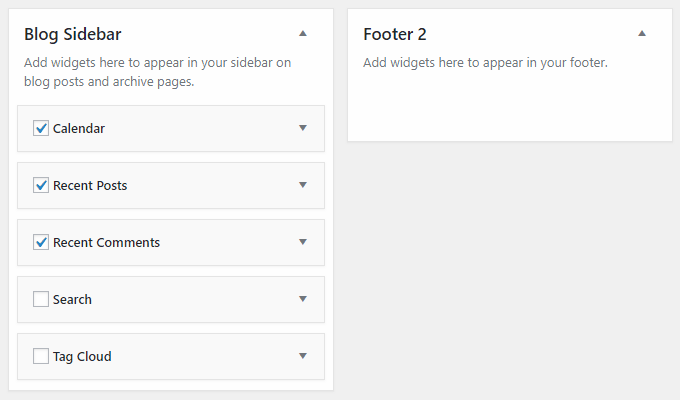
Task: Uncheck the Calendar widget checkbox
Action: tap(41, 128)
